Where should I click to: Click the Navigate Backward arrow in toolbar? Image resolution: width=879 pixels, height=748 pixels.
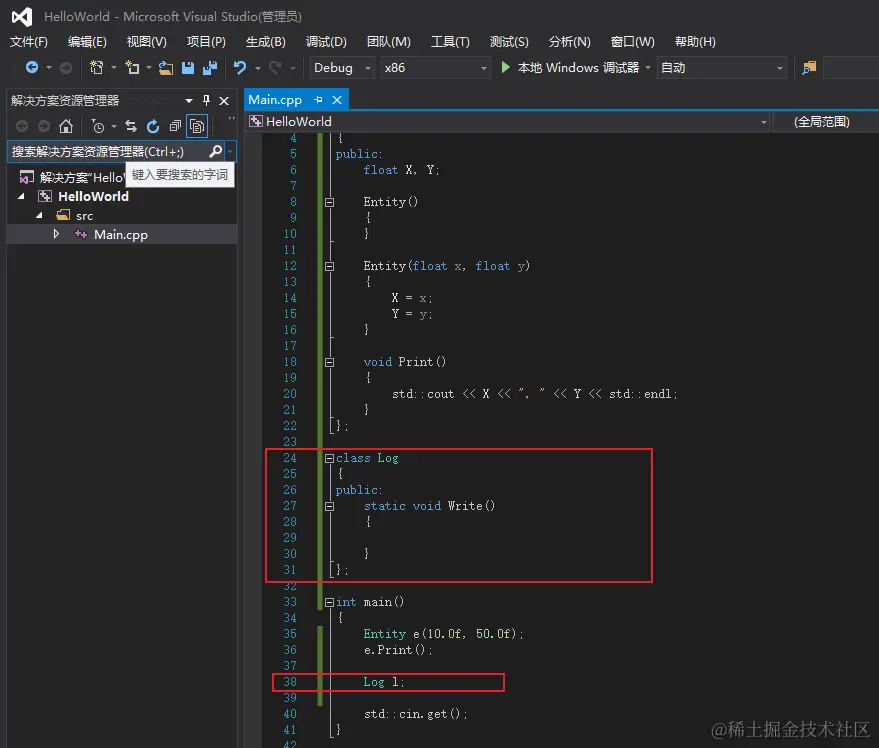[32, 68]
